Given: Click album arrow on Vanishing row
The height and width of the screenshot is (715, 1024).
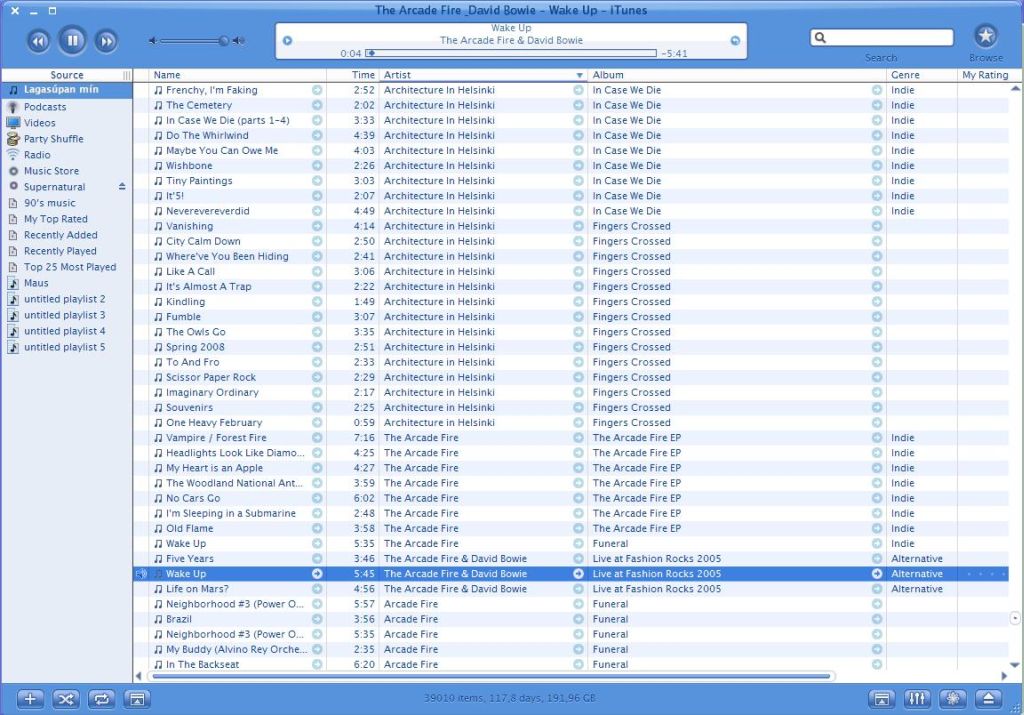Looking at the screenshot, I should 876,226.
